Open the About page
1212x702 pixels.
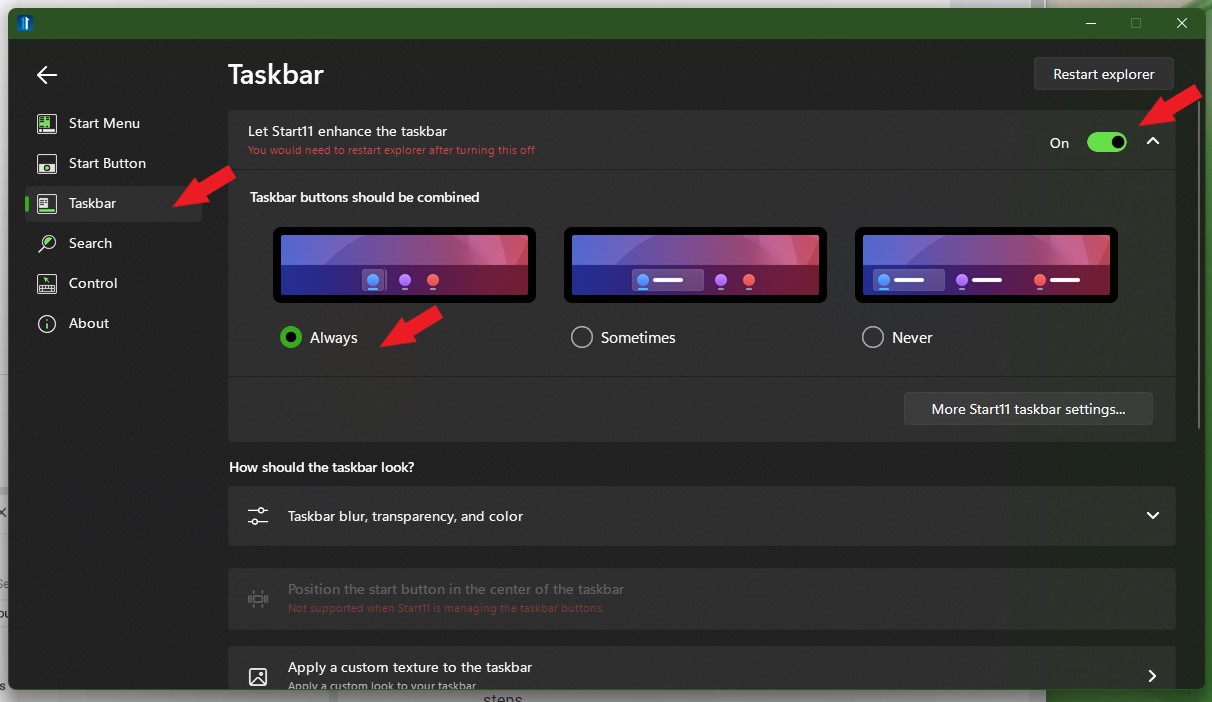point(113,324)
